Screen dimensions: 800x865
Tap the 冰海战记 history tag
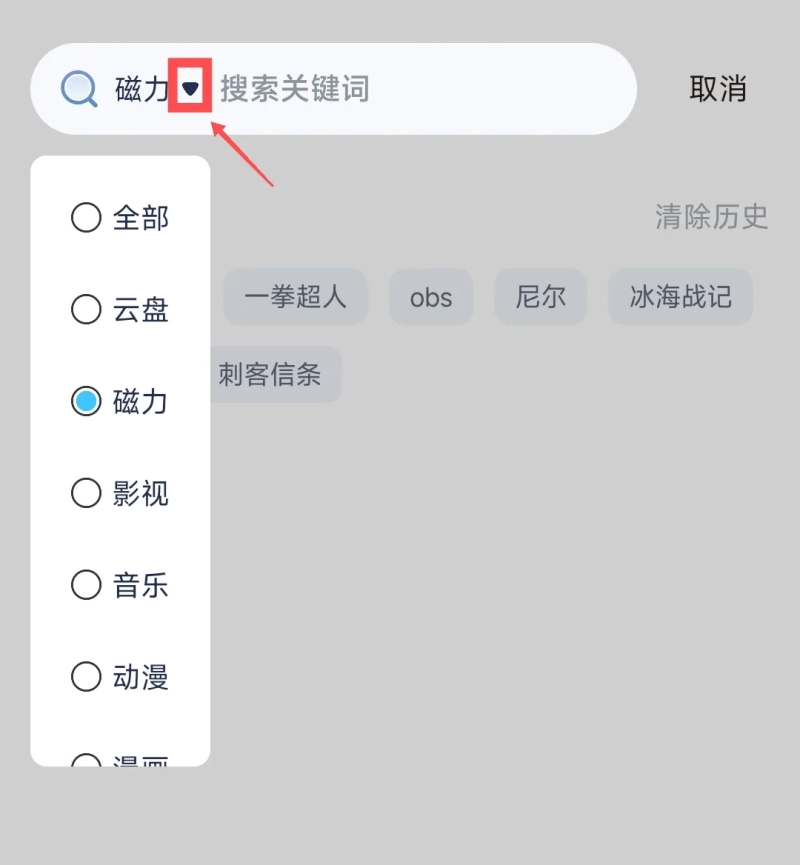point(680,297)
